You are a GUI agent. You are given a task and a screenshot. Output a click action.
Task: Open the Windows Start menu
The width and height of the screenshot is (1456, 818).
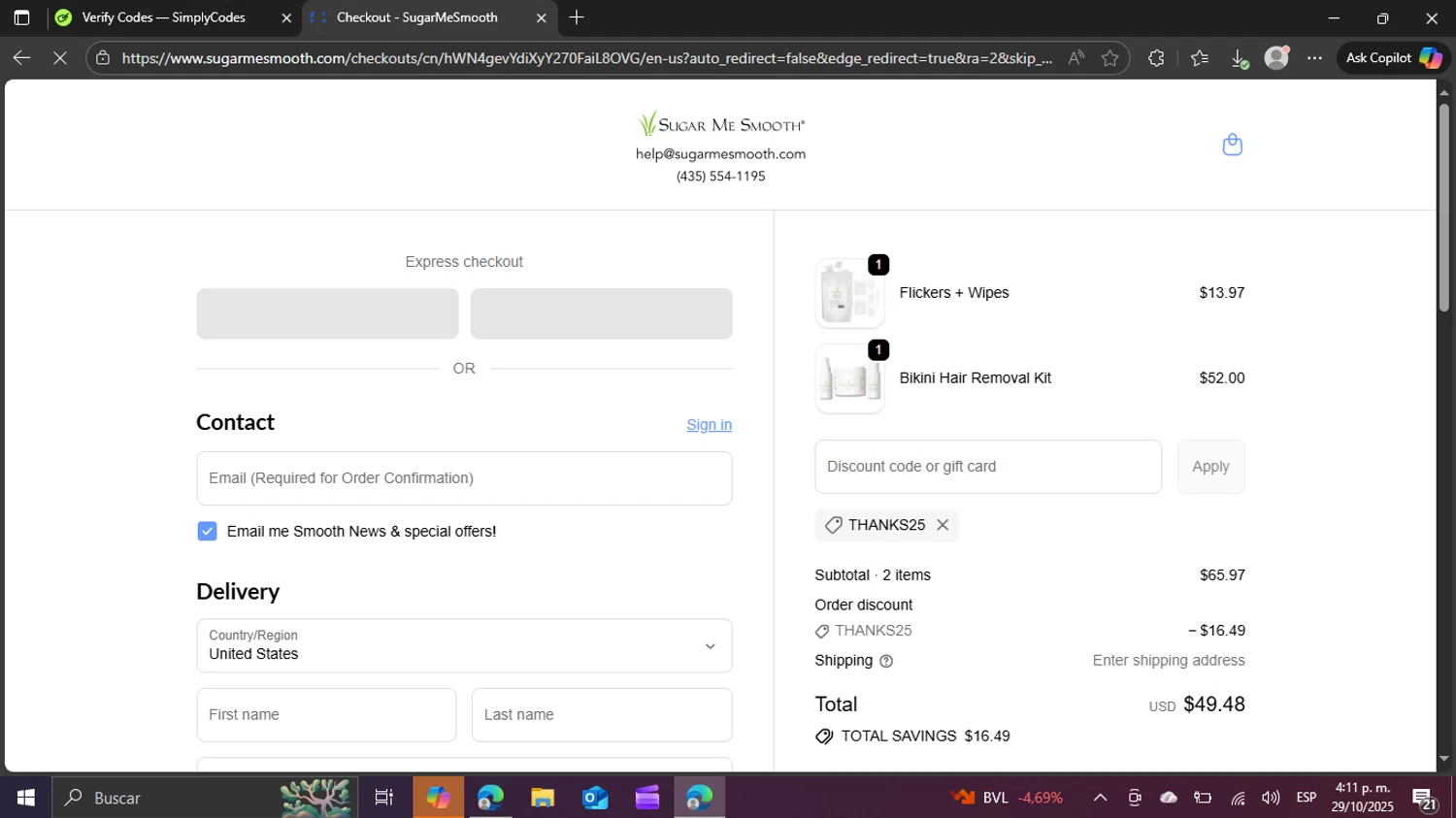pyautogui.click(x=25, y=798)
